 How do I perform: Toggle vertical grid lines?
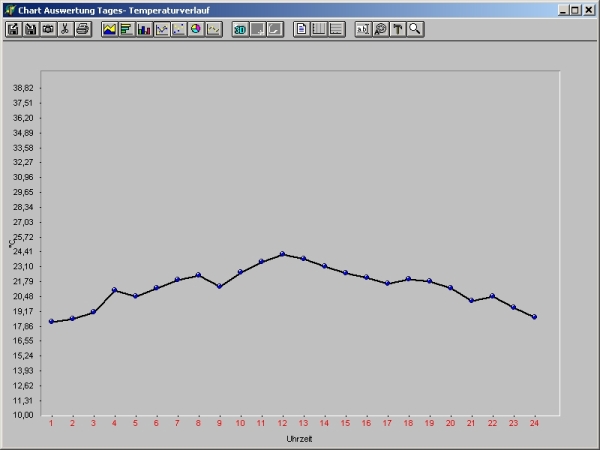tap(319, 29)
